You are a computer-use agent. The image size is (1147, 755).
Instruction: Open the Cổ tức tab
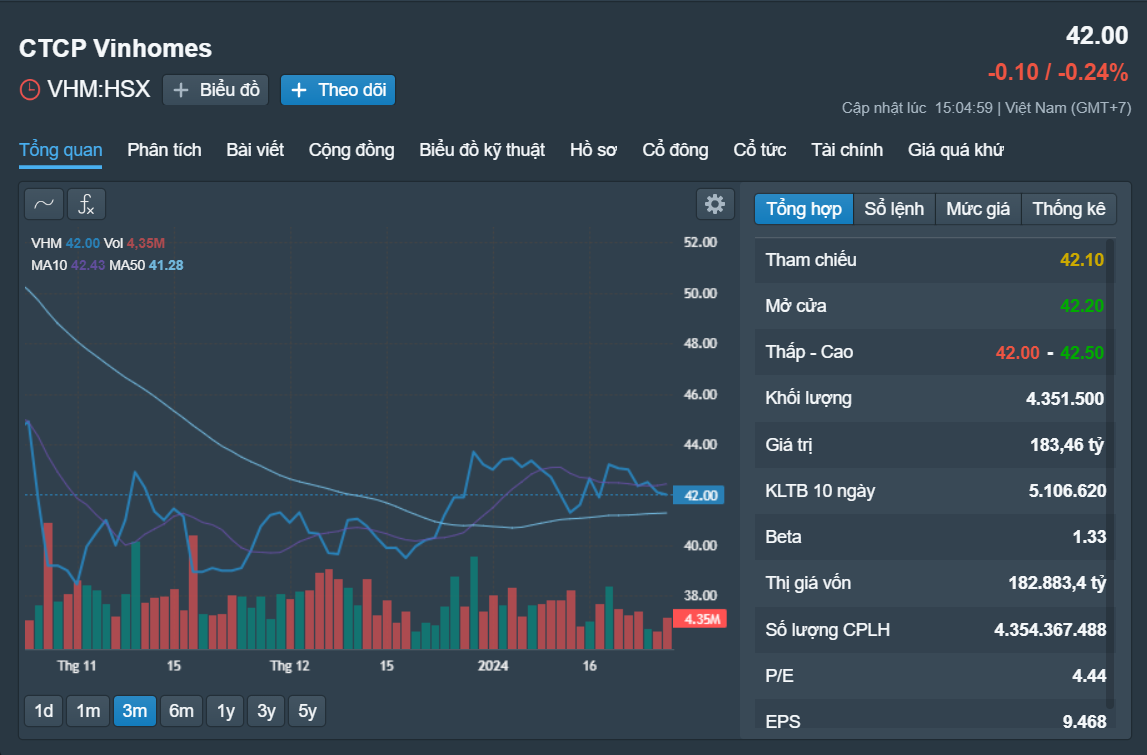(x=759, y=150)
